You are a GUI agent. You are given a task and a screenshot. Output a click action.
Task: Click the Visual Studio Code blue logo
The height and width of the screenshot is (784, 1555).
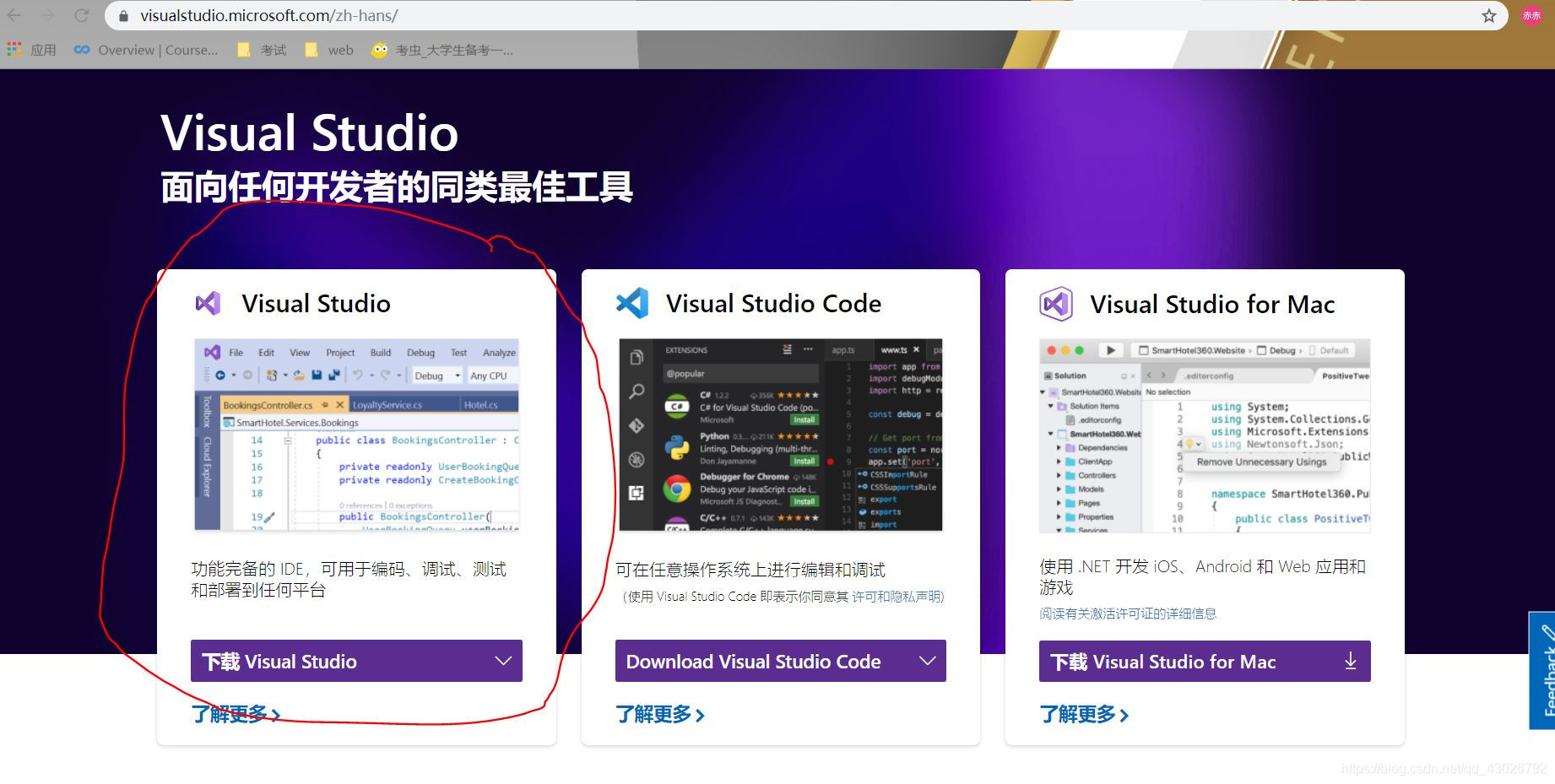coord(632,303)
